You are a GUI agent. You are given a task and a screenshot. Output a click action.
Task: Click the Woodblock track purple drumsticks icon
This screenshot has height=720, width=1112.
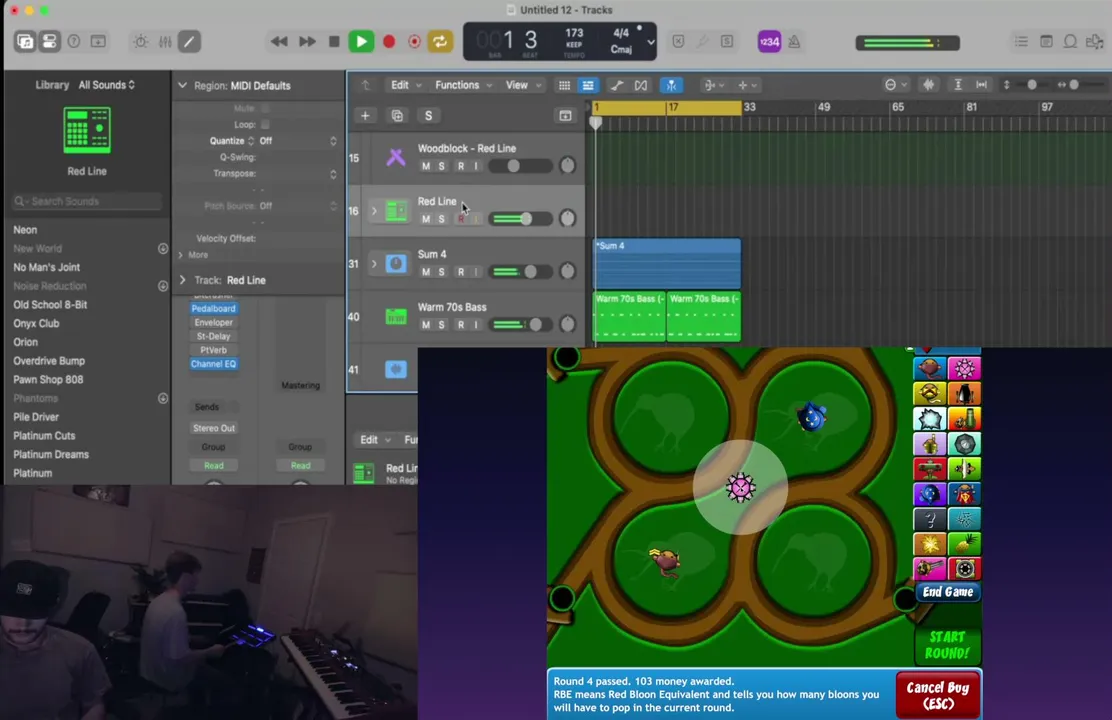pos(396,157)
